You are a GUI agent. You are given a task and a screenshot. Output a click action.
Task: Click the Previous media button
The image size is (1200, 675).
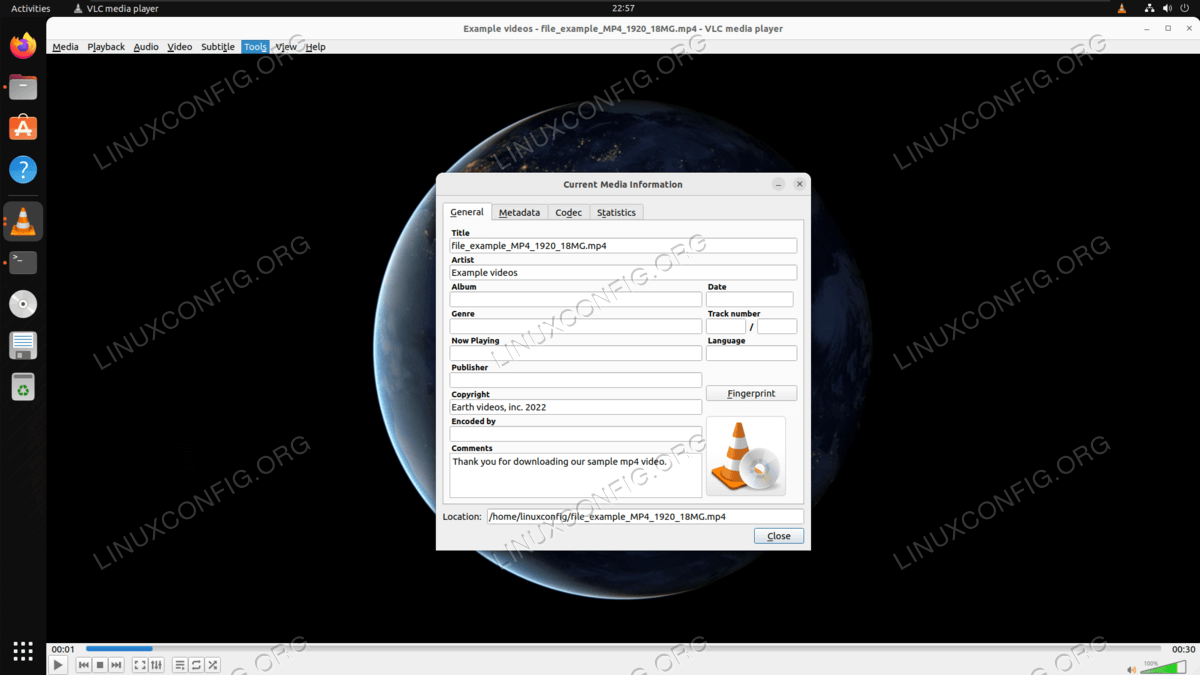[x=84, y=665]
